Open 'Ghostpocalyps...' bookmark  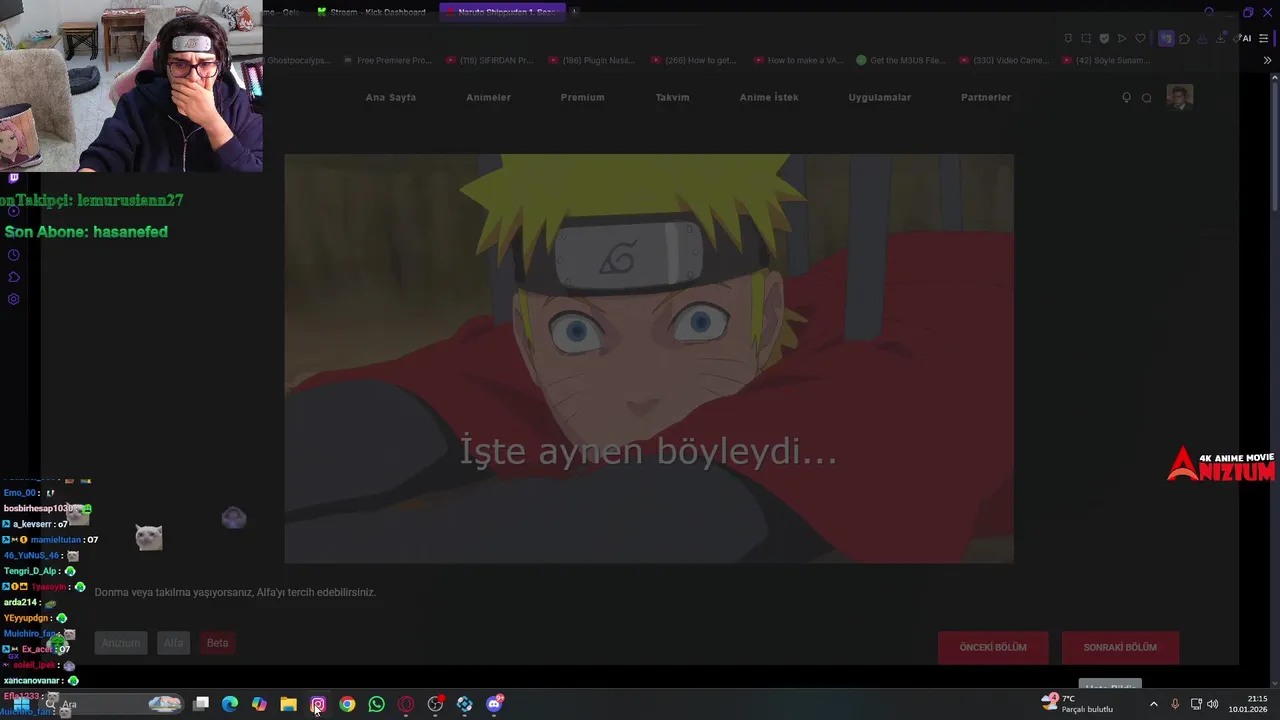298,60
